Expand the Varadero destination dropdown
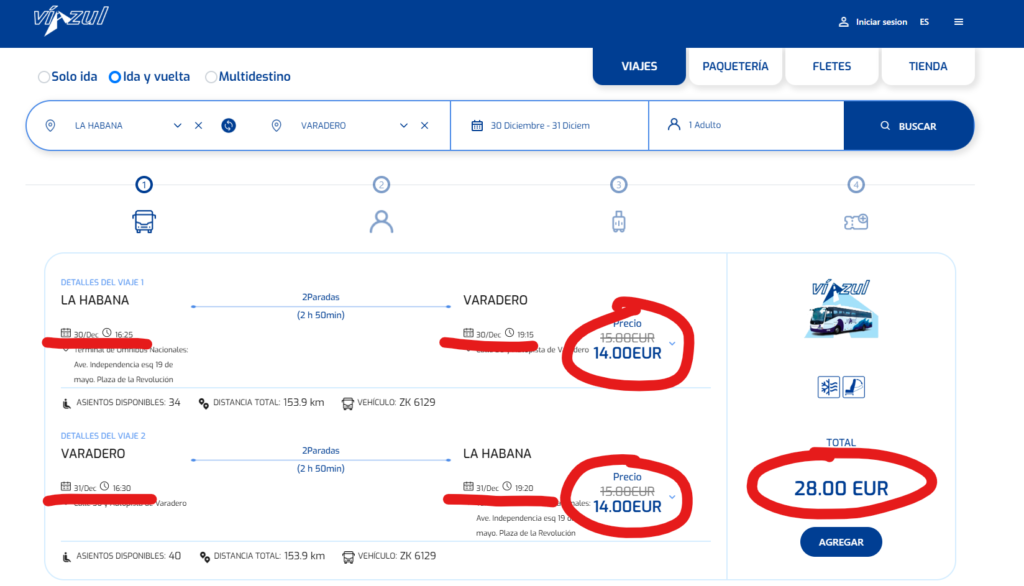The image size is (1024, 586). click(404, 125)
